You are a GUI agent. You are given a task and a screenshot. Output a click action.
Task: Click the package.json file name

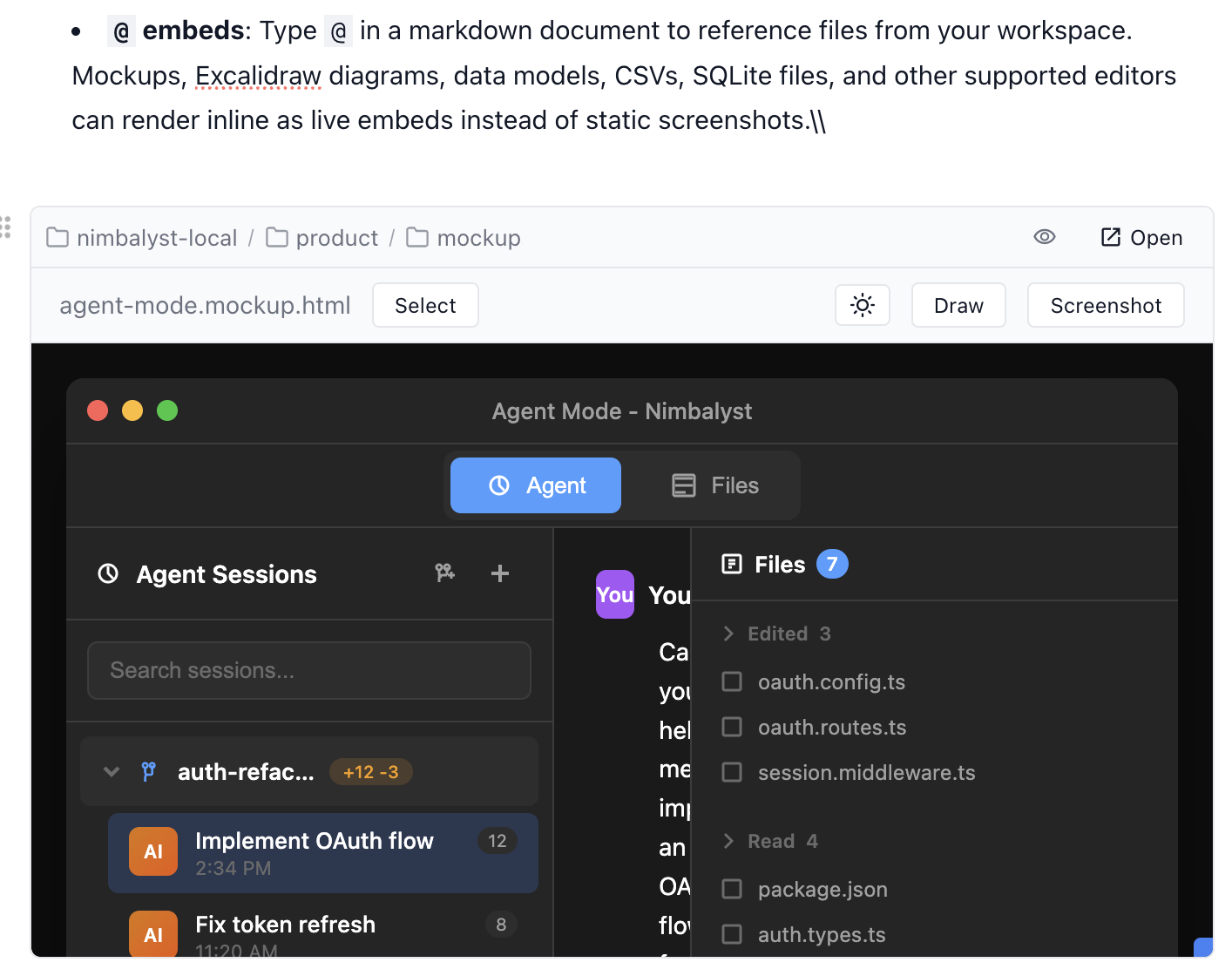click(x=822, y=890)
